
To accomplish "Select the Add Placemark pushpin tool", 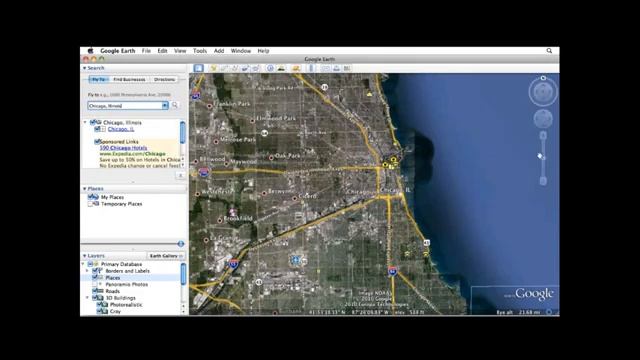I will pos(213,68).
